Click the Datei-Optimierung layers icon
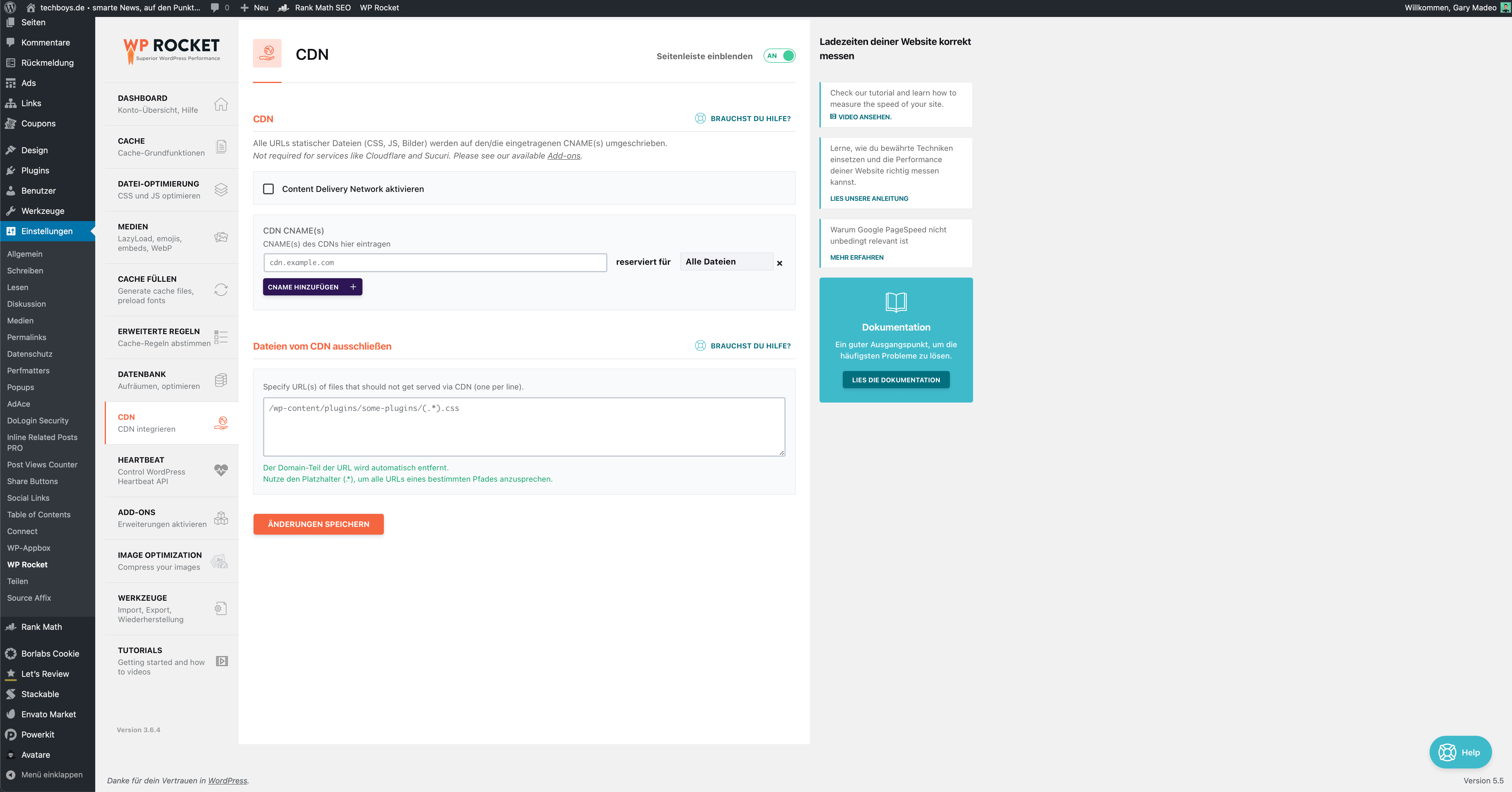Viewport: 1512px width, 792px height. pyautogui.click(x=221, y=190)
